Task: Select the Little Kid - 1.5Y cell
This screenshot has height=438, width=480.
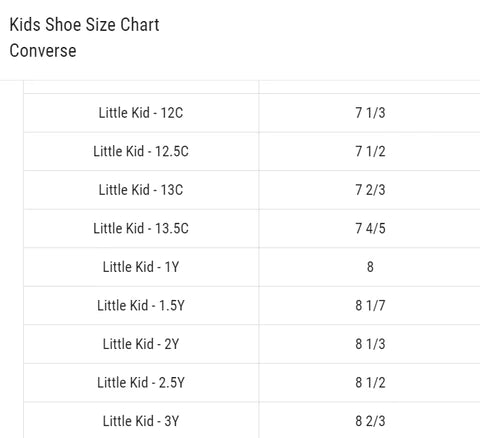Action: [141, 305]
